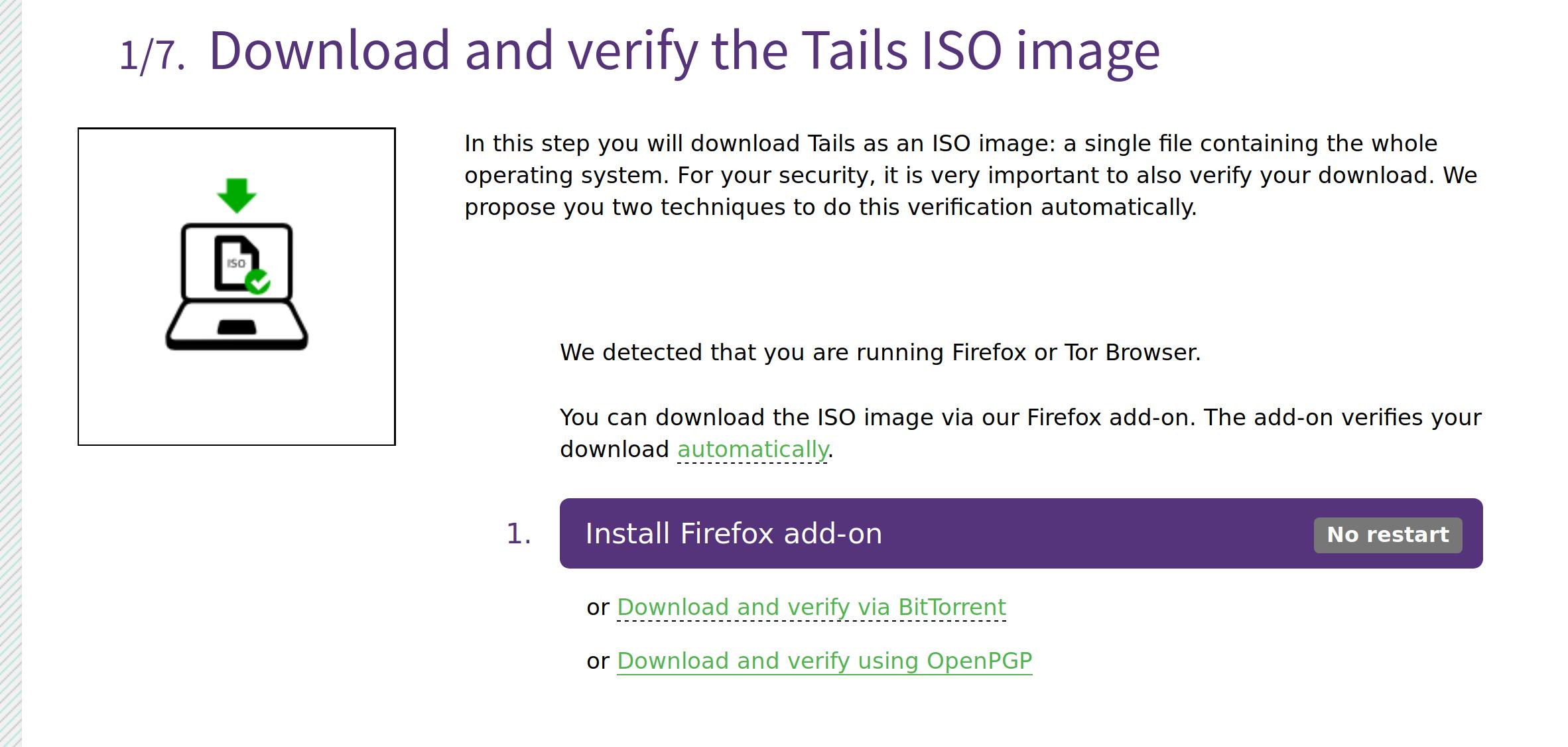Click the 1/7. step counter
Image resolution: width=1568 pixels, height=747 pixels.
(152, 55)
